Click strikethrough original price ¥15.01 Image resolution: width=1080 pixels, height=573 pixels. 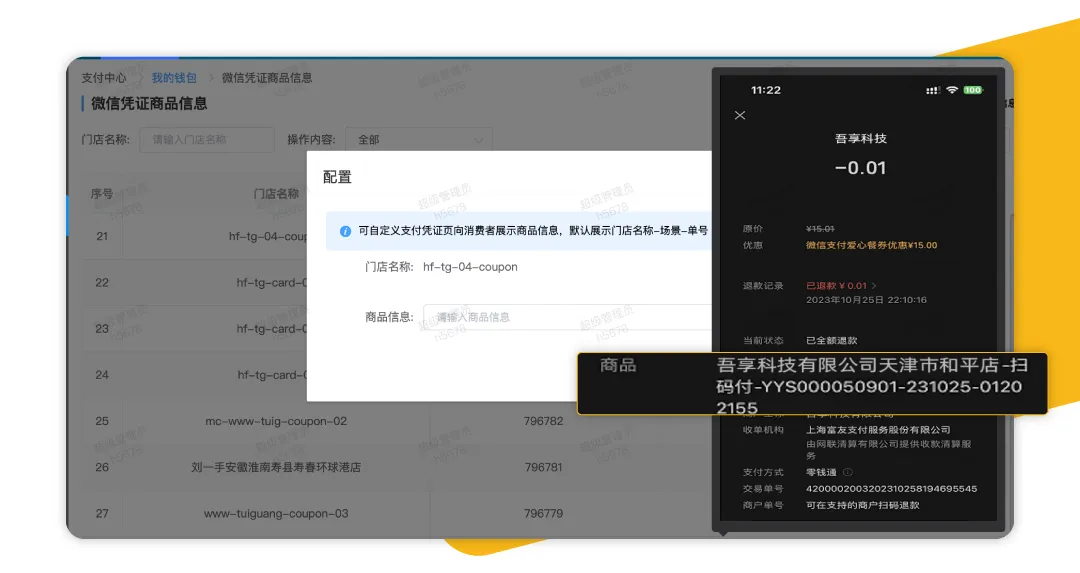click(820, 229)
